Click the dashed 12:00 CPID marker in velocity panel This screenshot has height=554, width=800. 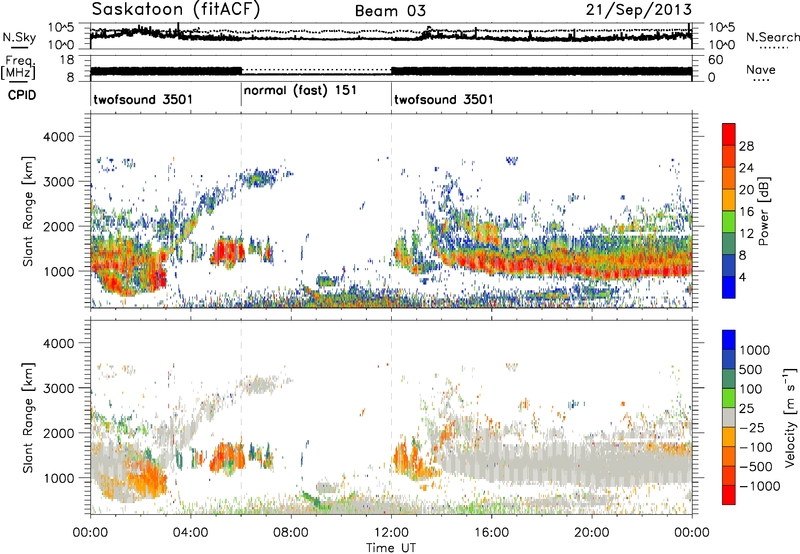(391, 417)
